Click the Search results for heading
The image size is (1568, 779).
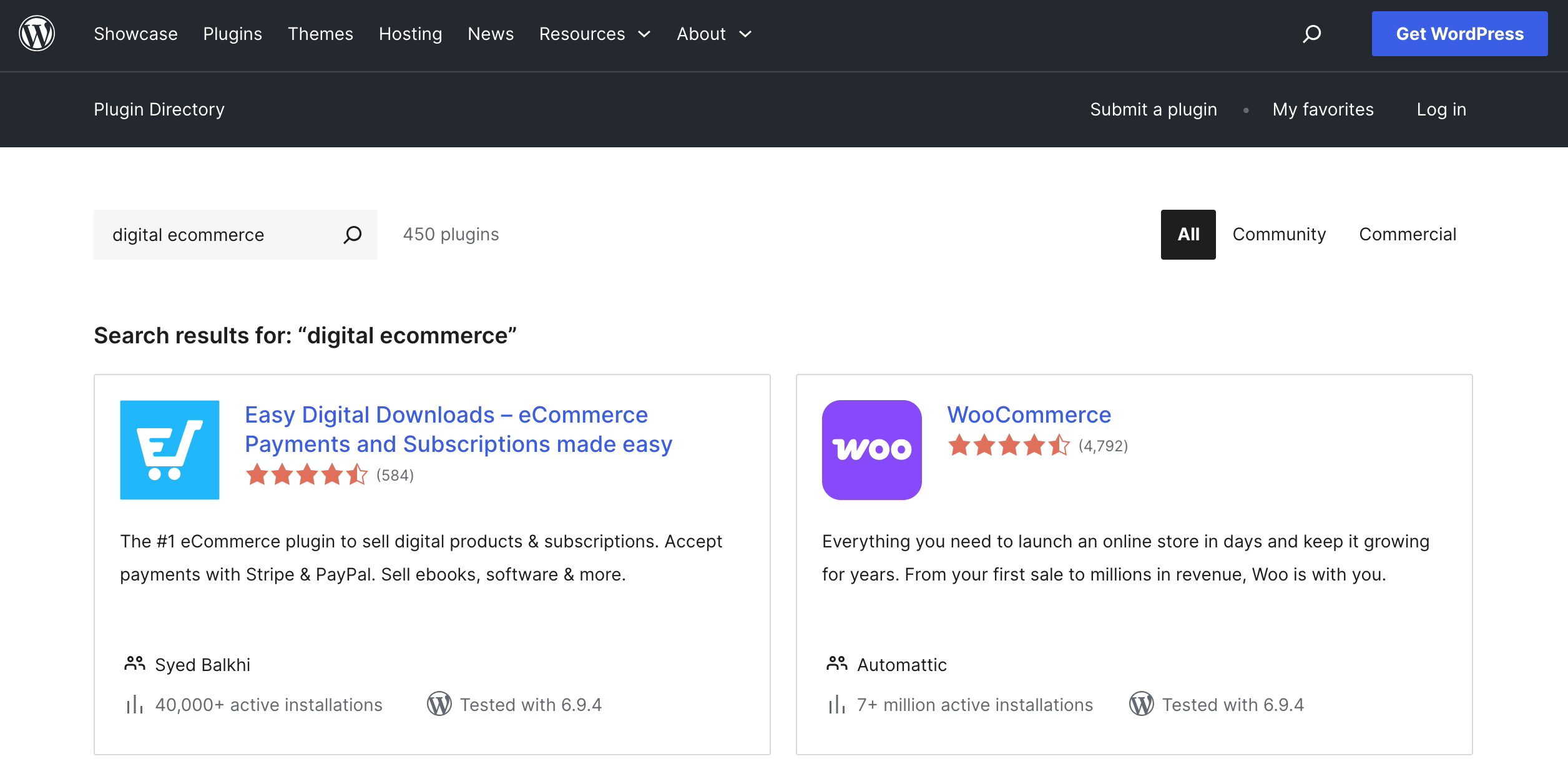click(x=305, y=336)
